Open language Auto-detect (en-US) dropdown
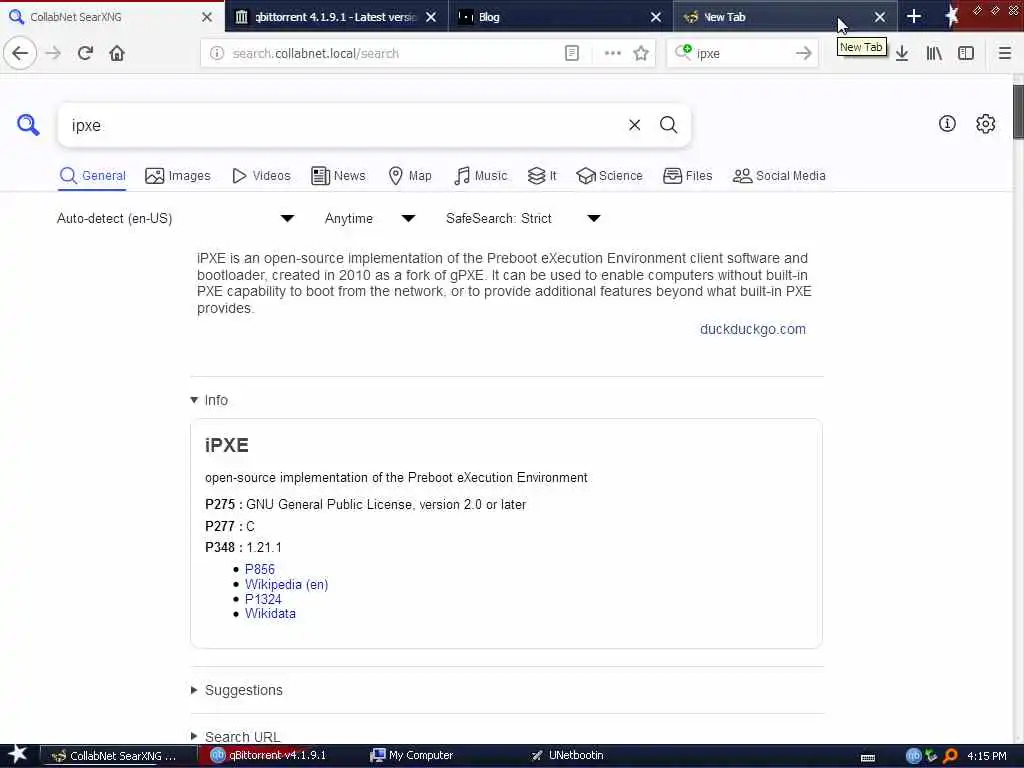 175,218
